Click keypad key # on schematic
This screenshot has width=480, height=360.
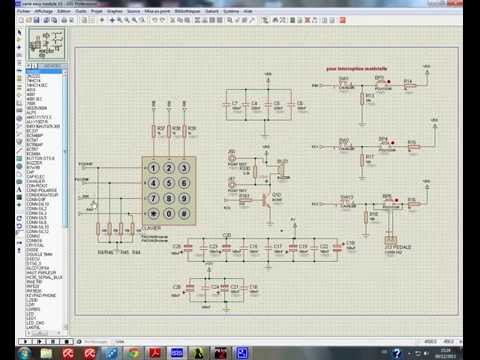(x=184, y=213)
